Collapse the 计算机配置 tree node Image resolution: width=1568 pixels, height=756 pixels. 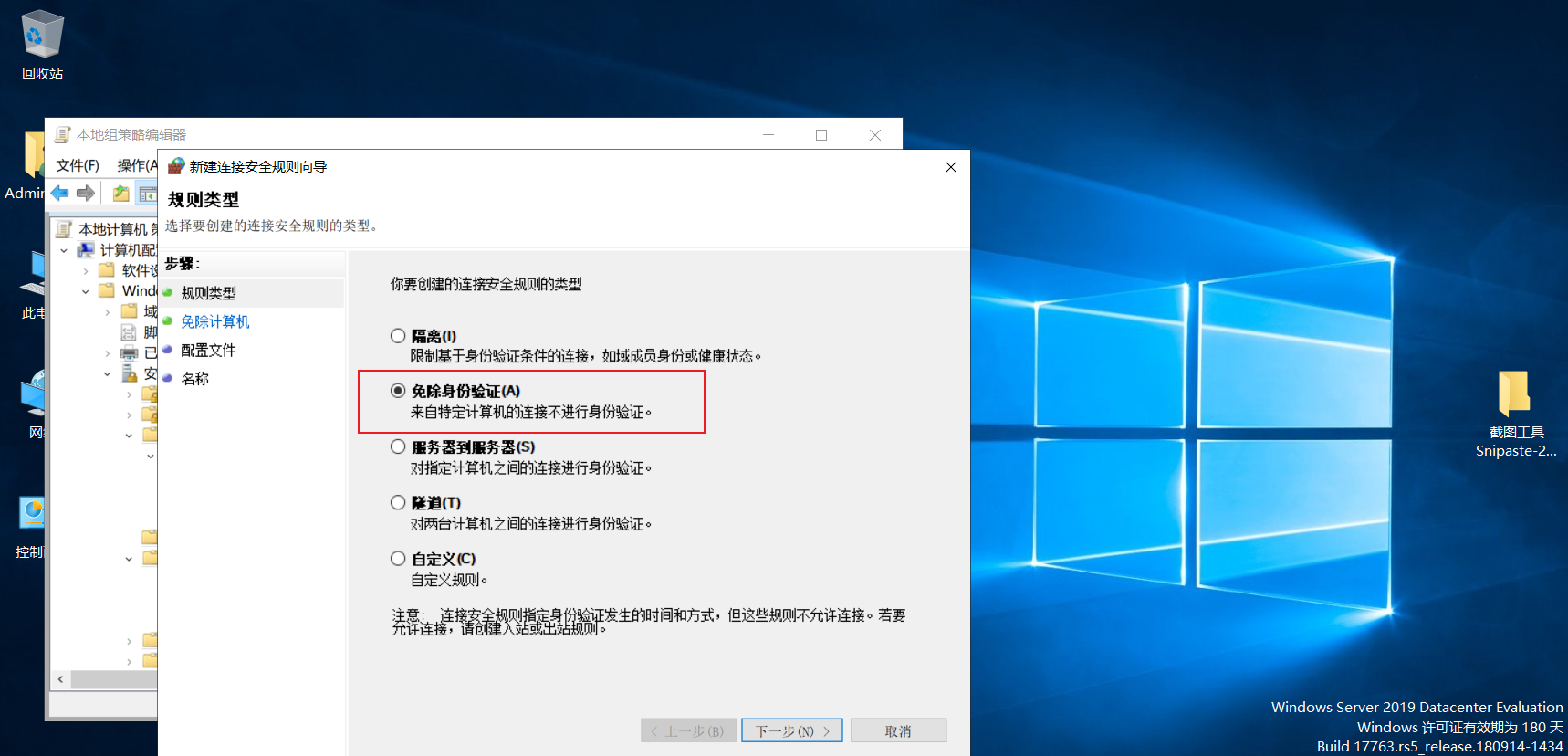[x=64, y=250]
